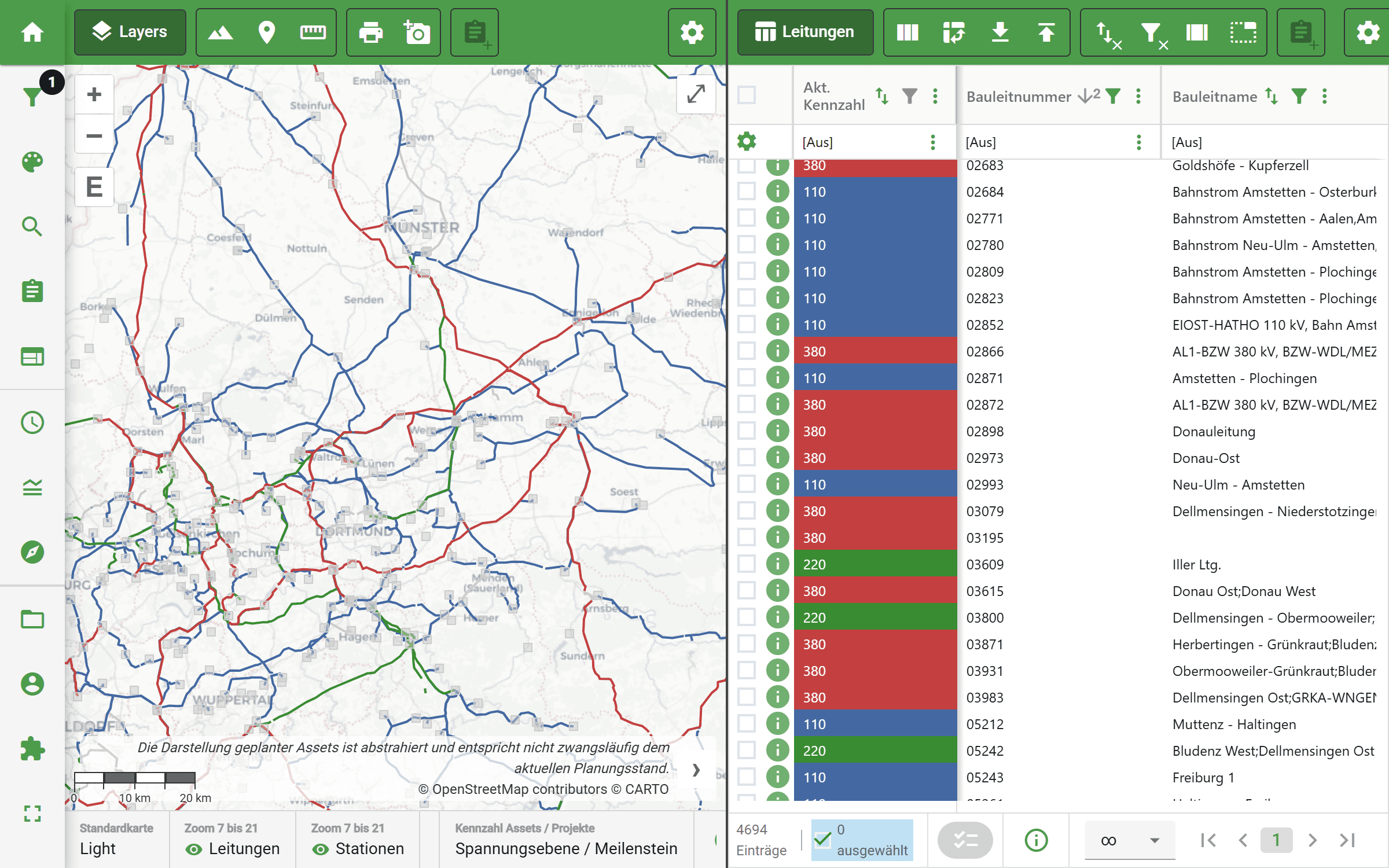Toggle Stationen layer visibility eye
The width and height of the screenshot is (1389, 868).
(x=320, y=849)
